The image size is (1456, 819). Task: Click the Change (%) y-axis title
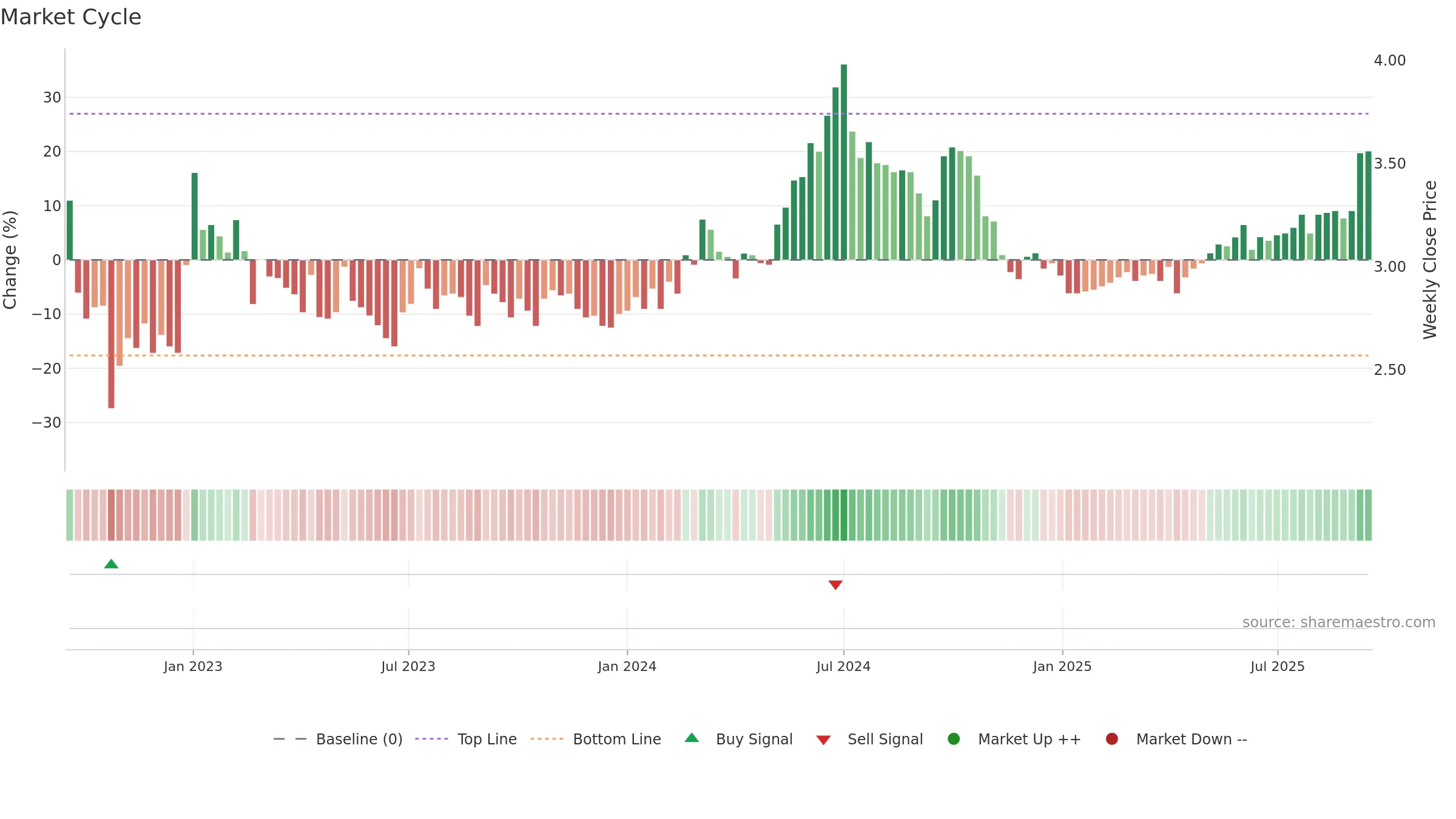(10, 260)
